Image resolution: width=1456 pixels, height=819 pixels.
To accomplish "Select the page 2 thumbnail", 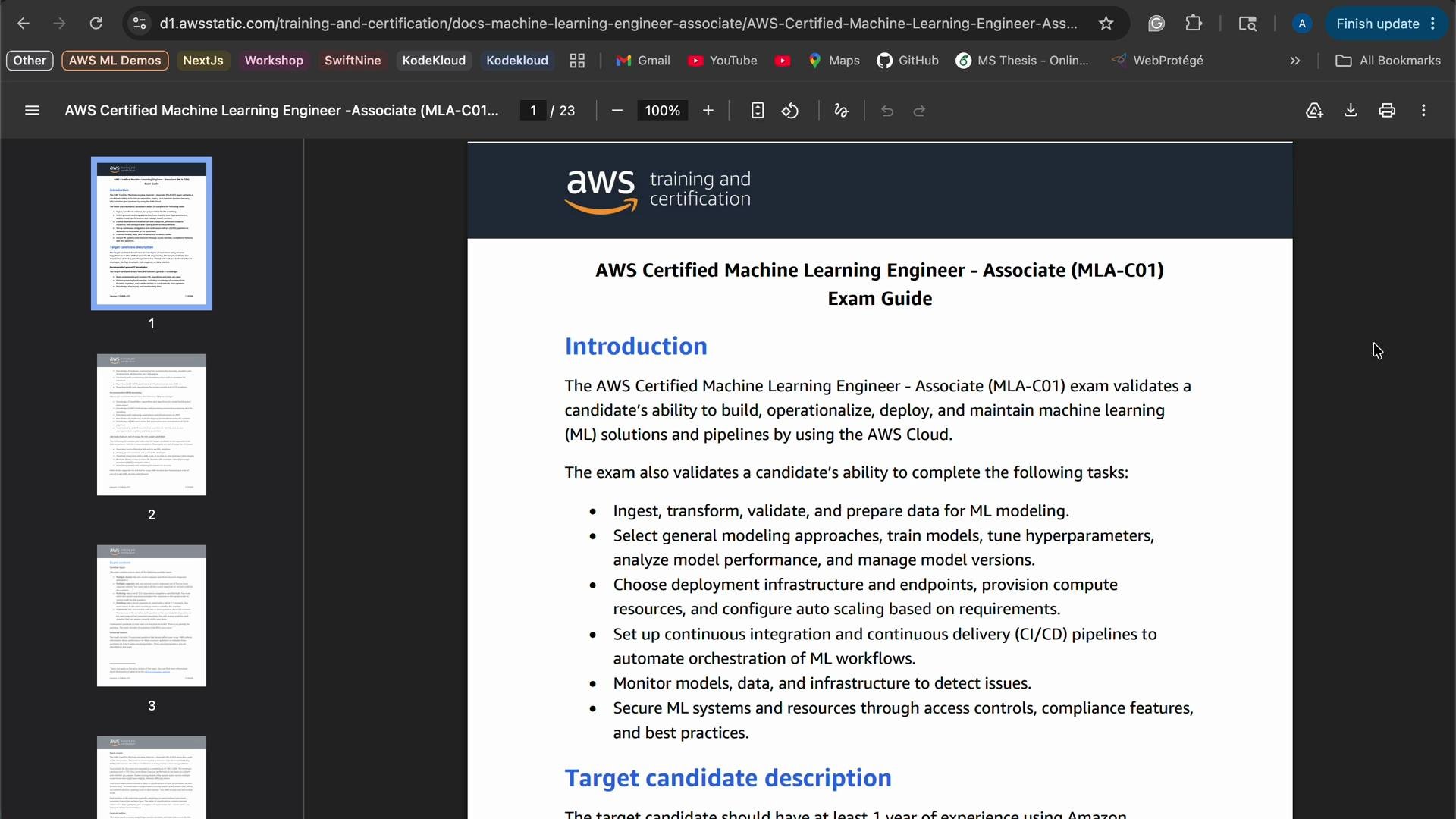I will pyautogui.click(x=152, y=425).
